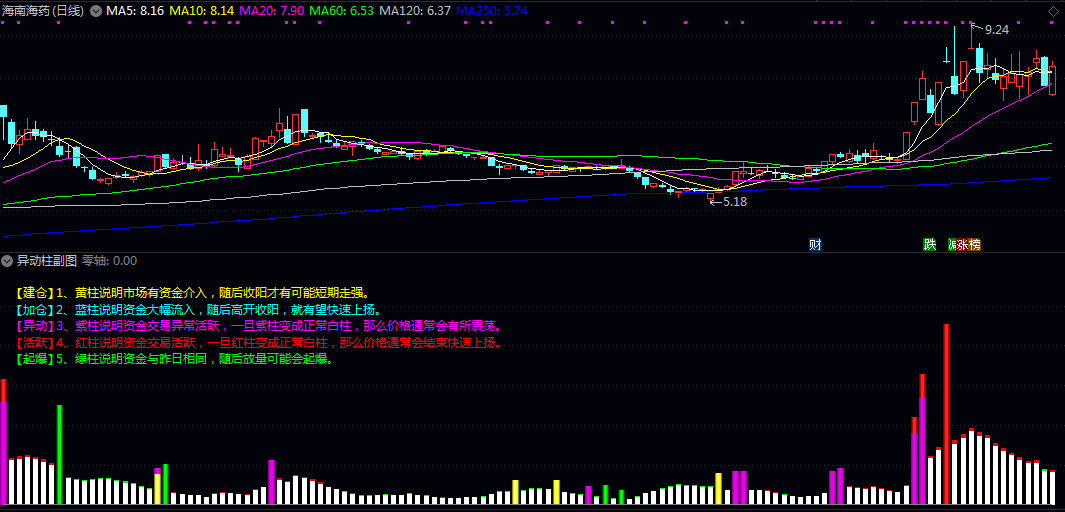Click the 9.24 high price label
Viewport: 1065px width, 512px height.
(996, 30)
